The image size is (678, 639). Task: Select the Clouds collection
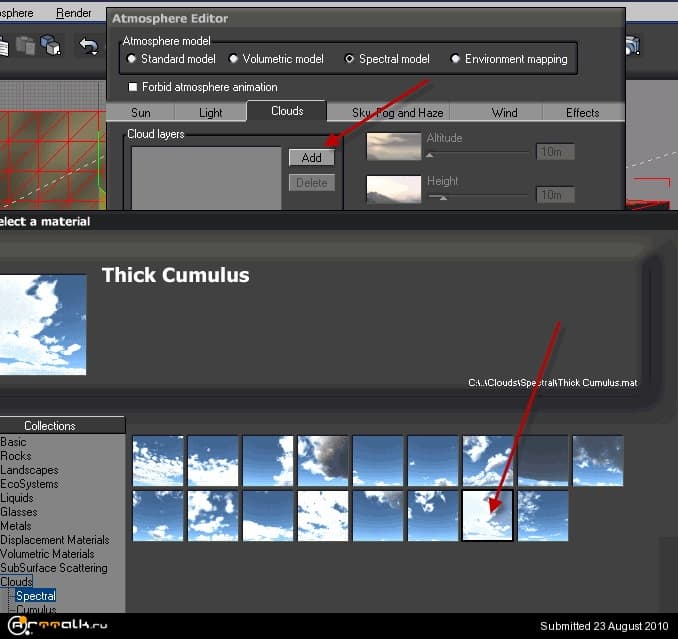tap(16, 582)
